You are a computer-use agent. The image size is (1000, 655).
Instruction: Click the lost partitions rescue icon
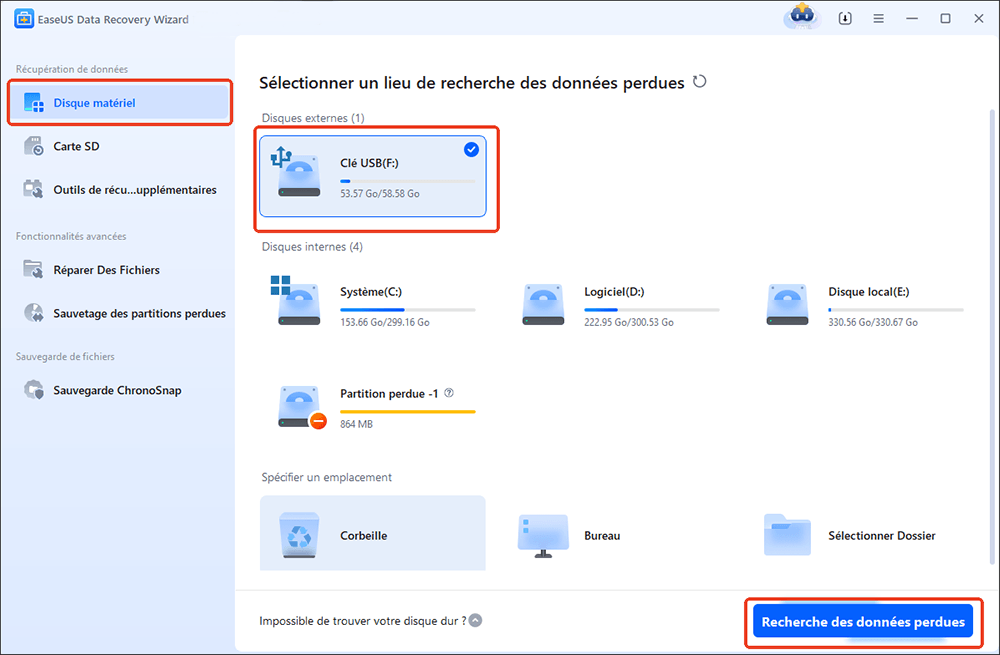[33, 313]
